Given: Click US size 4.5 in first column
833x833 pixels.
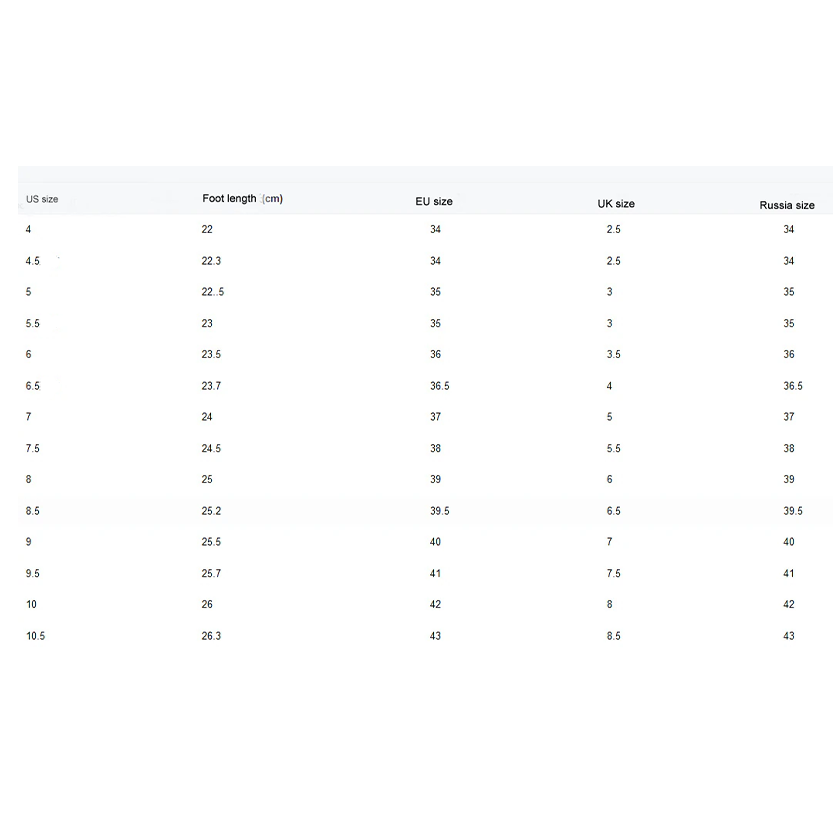Looking at the screenshot, I should coord(33,261).
